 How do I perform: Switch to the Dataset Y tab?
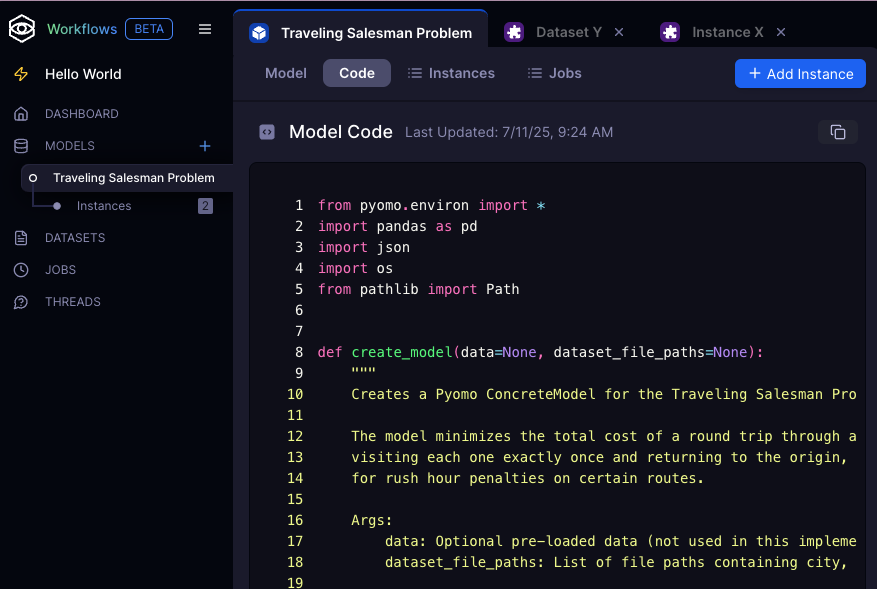568,32
